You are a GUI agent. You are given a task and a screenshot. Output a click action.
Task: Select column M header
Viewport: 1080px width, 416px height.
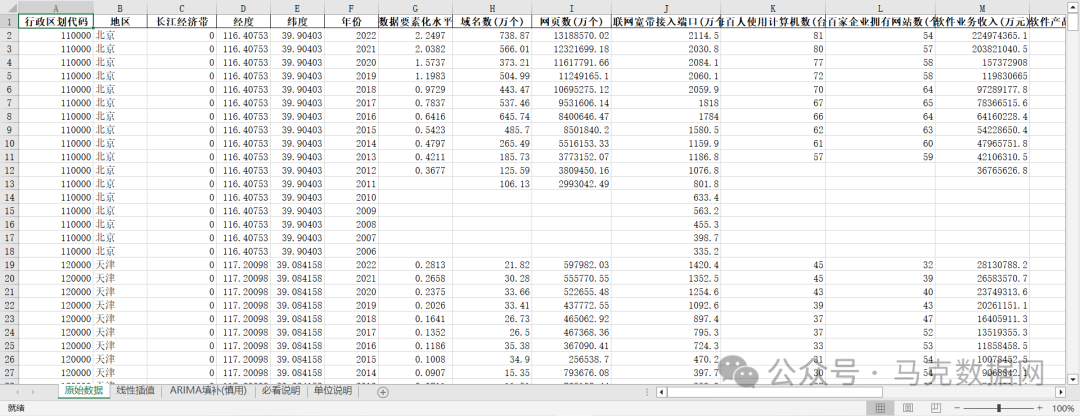[x=982, y=8]
